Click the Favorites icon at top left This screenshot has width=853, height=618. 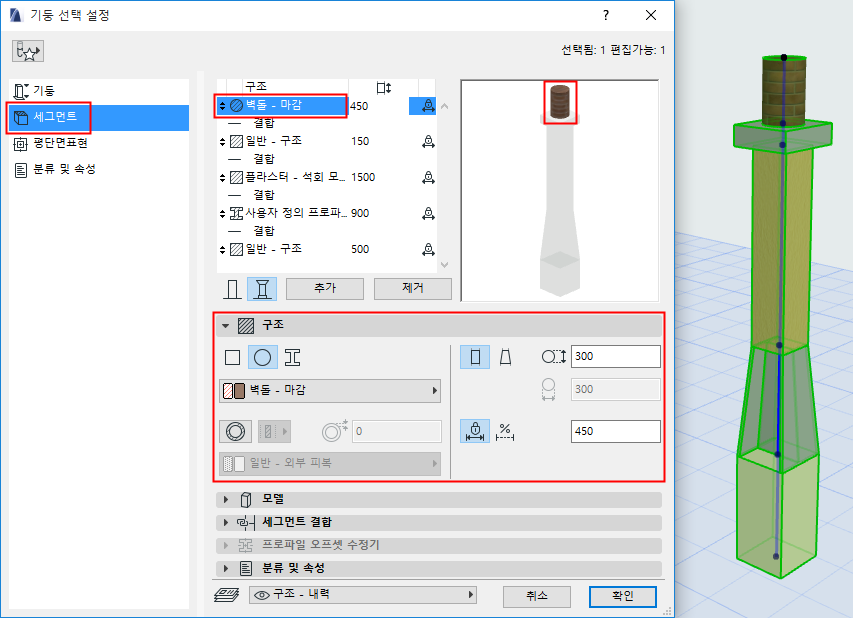coord(27,50)
